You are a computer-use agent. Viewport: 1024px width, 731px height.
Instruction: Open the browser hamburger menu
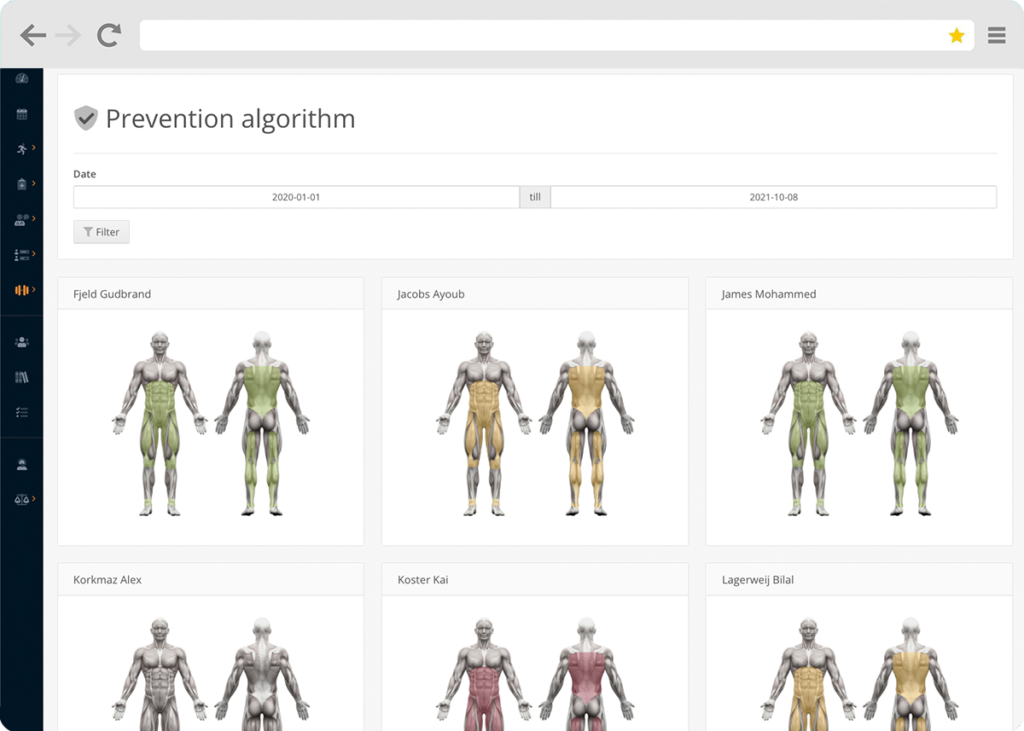point(996,35)
